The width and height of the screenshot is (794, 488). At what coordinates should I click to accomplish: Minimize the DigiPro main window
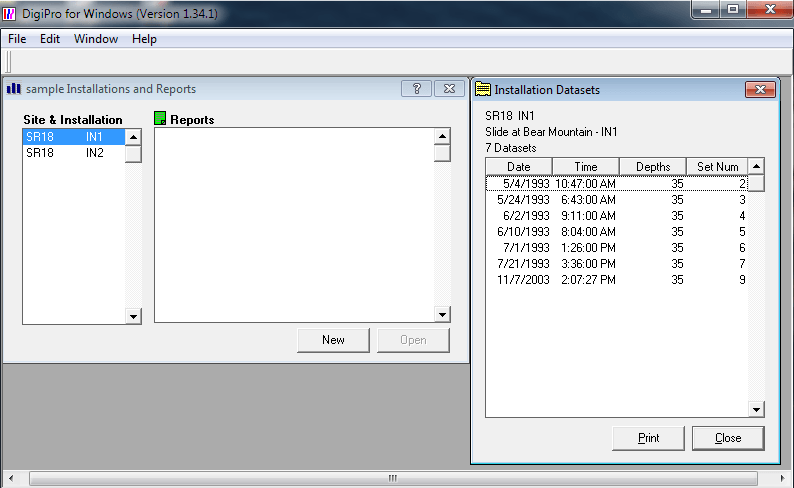point(706,10)
